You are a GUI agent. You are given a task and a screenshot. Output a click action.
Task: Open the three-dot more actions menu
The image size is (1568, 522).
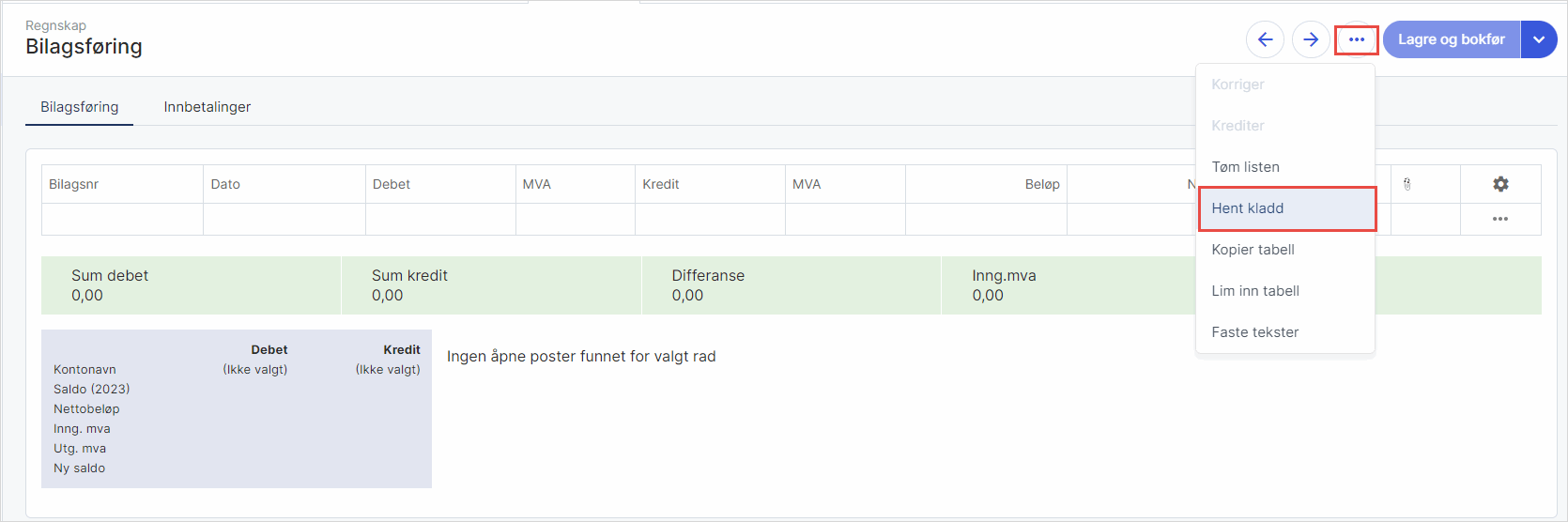click(1357, 39)
